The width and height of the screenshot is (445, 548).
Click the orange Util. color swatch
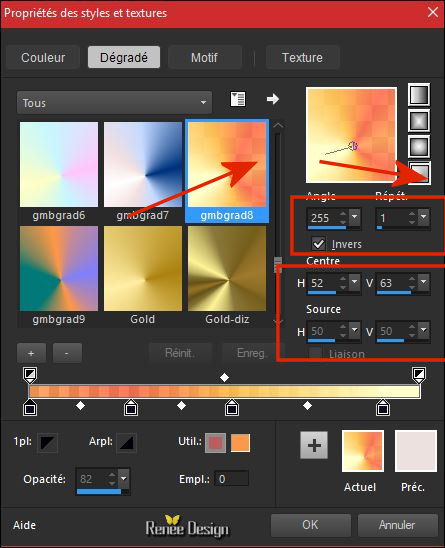pyautogui.click(x=241, y=443)
